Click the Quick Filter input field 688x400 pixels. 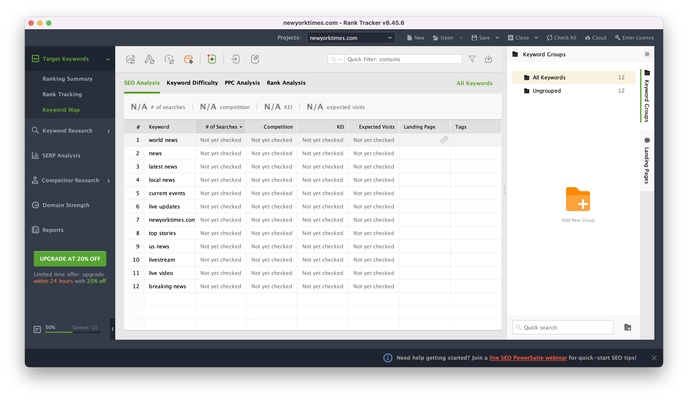click(x=403, y=59)
